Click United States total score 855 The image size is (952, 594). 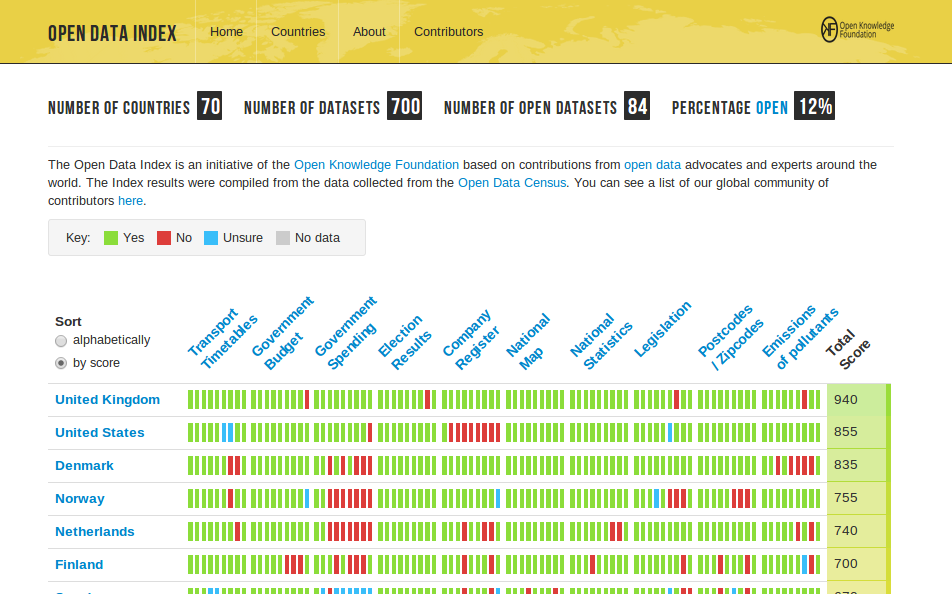pyautogui.click(x=846, y=432)
